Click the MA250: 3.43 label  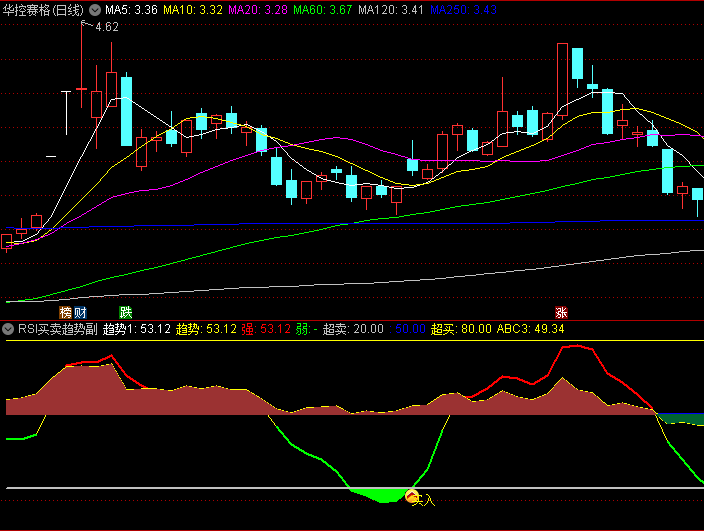click(x=463, y=10)
